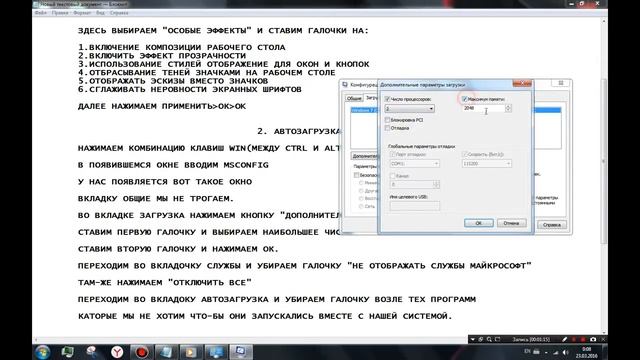Viewport: 640px width, 360px height.
Task: Open the processor count dropdown showing 2
Action: point(409,109)
